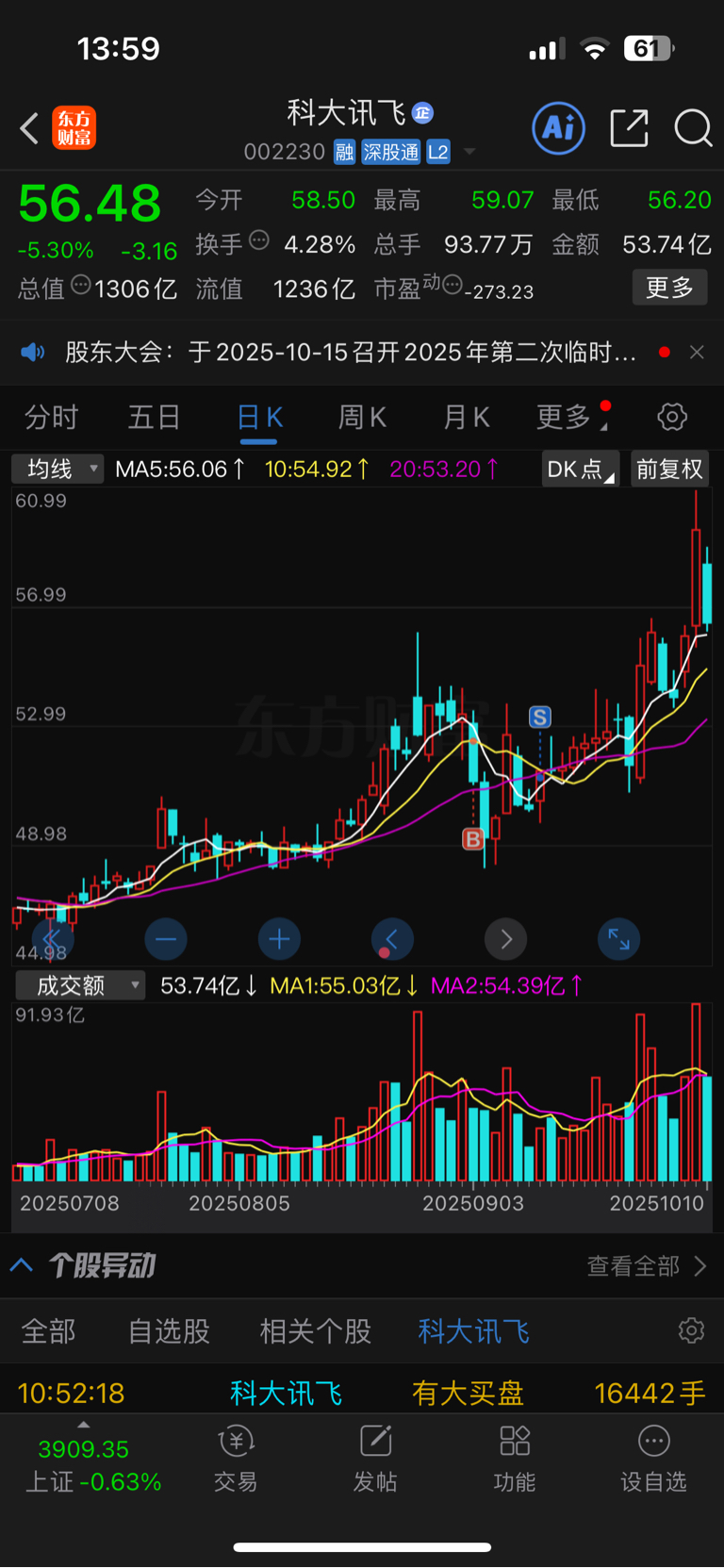Viewport: 724px width, 1568px height.
Task: Tap the MA1:55.03亿 volume label
Action: pyautogui.click(x=344, y=986)
